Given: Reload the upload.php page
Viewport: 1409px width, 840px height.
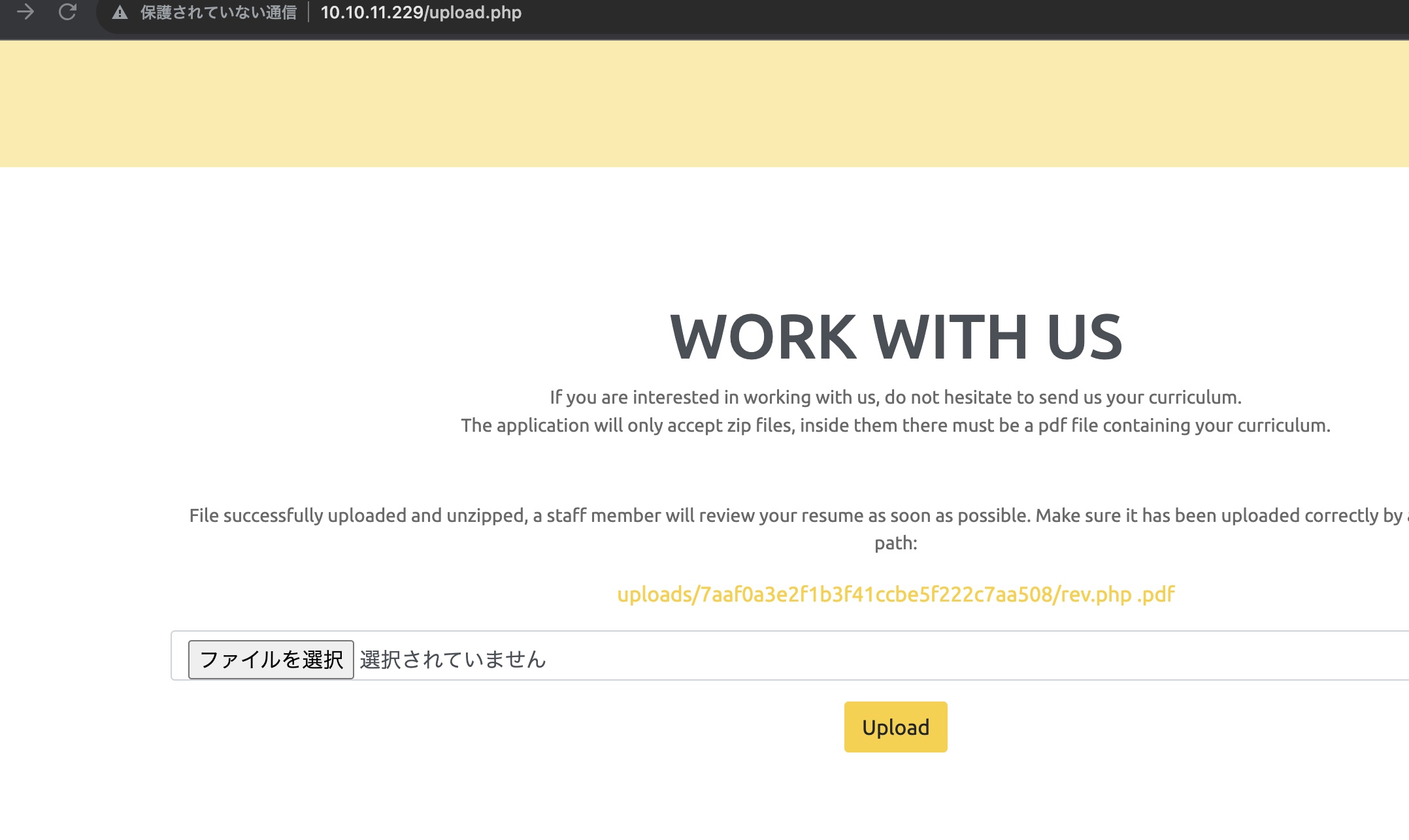Looking at the screenshot, I should 67,12.
